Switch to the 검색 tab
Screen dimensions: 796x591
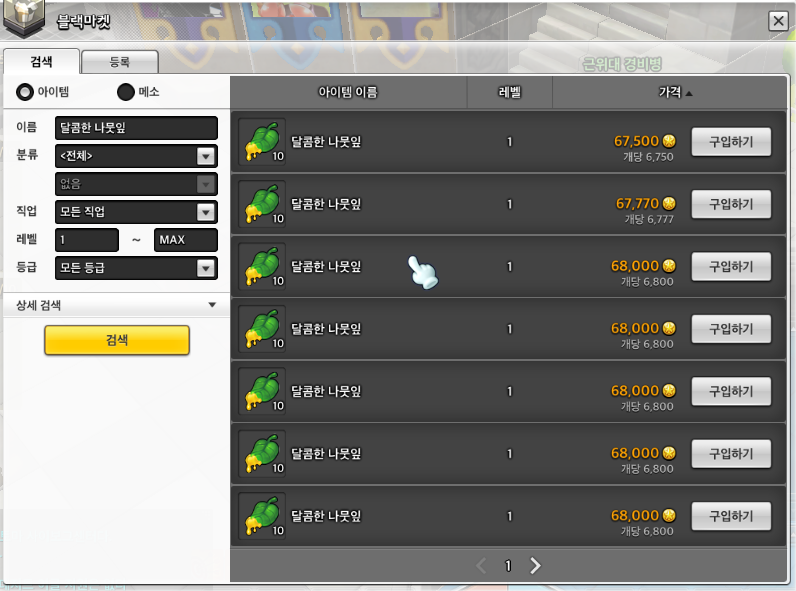coord(41,61)
